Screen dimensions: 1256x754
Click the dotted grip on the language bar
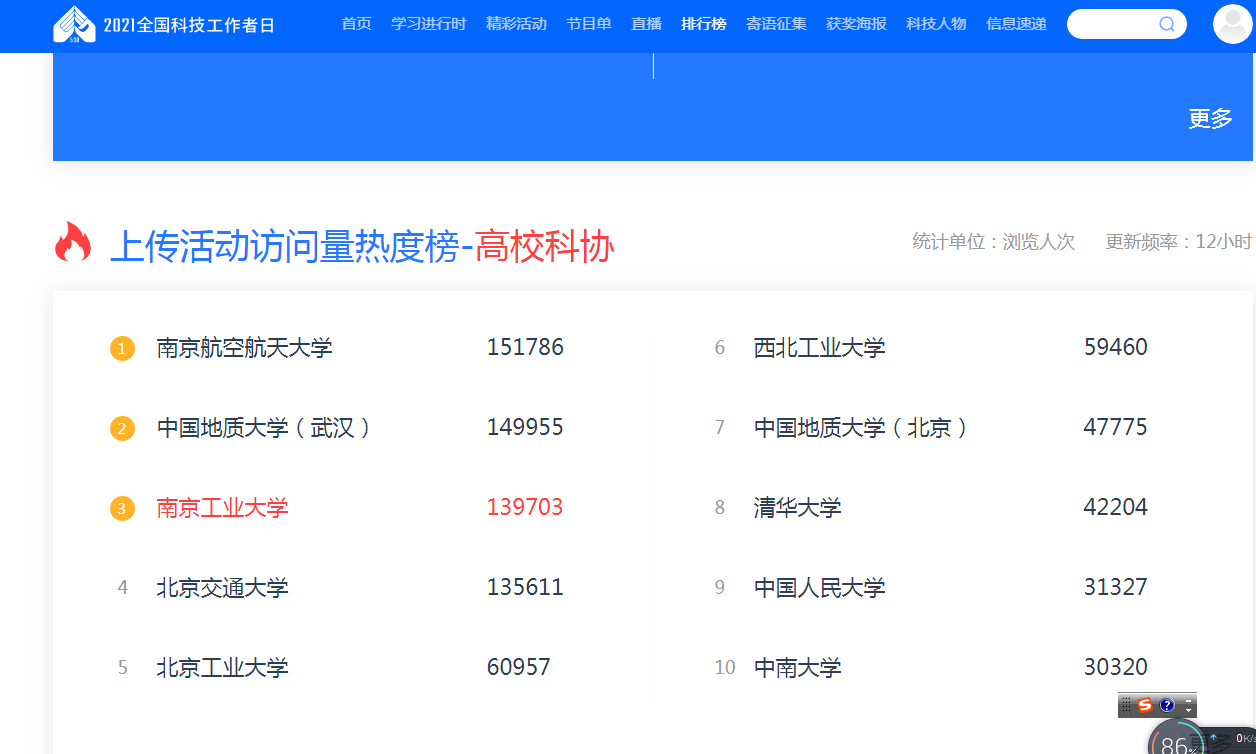1126,705
